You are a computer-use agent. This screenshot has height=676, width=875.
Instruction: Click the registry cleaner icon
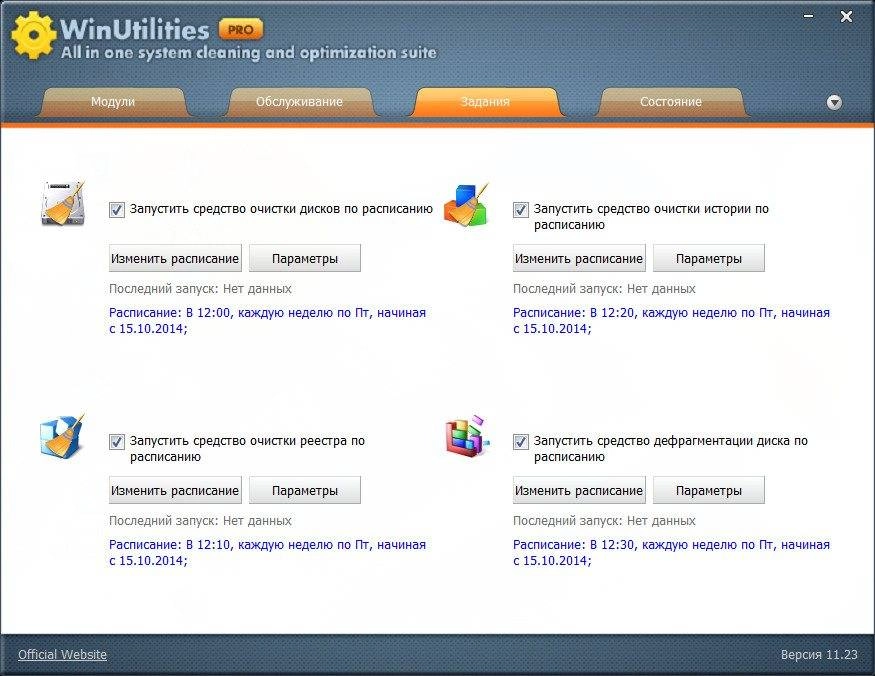tap(62, 436)
